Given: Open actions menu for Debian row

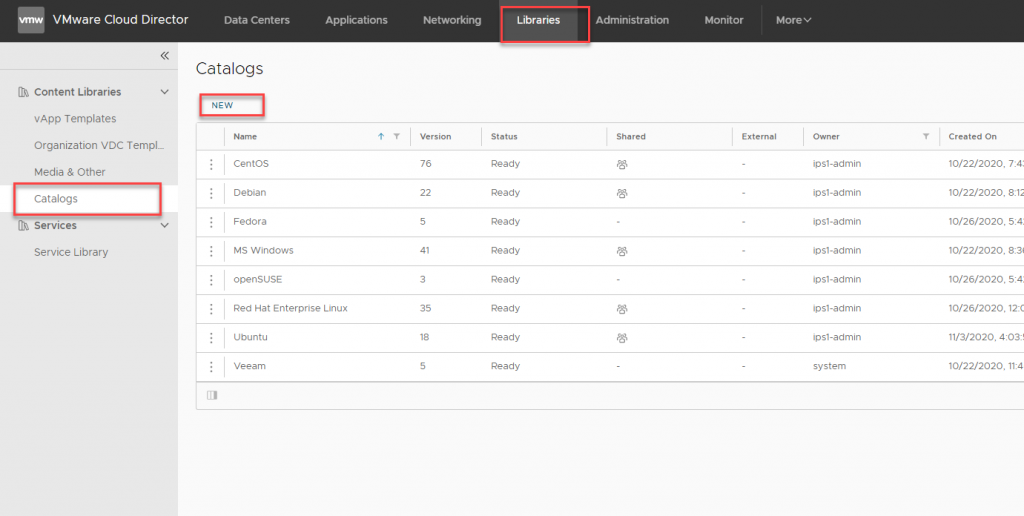Looking at the screenshot, I should (211, 193).
